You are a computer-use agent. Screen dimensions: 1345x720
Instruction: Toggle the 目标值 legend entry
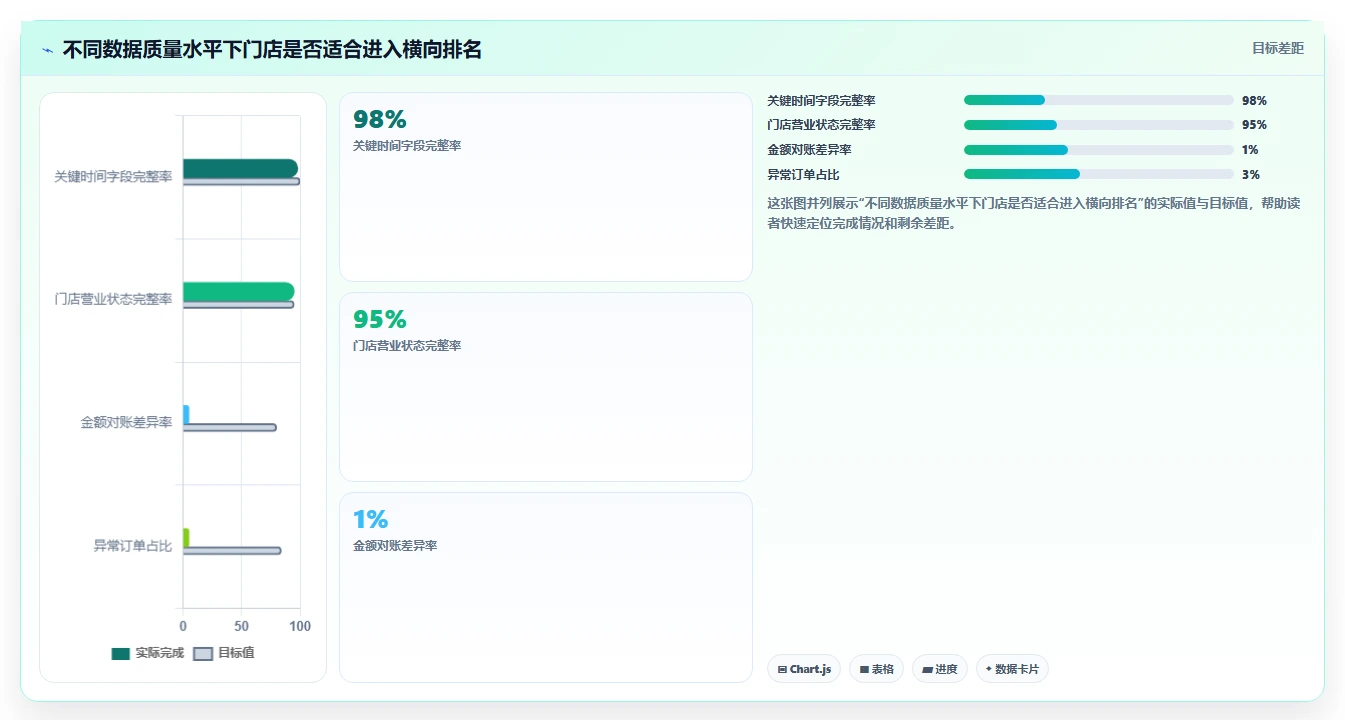(224, 653)
